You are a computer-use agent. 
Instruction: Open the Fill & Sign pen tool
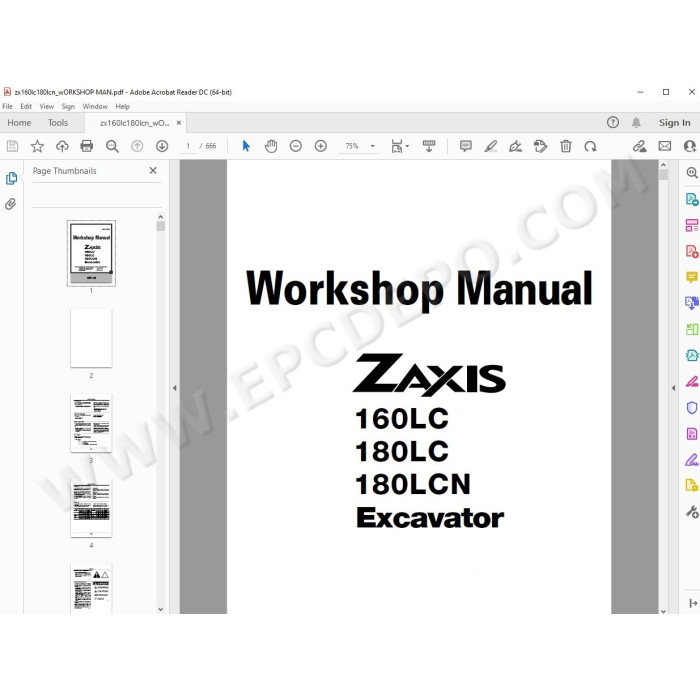[692, 460]
